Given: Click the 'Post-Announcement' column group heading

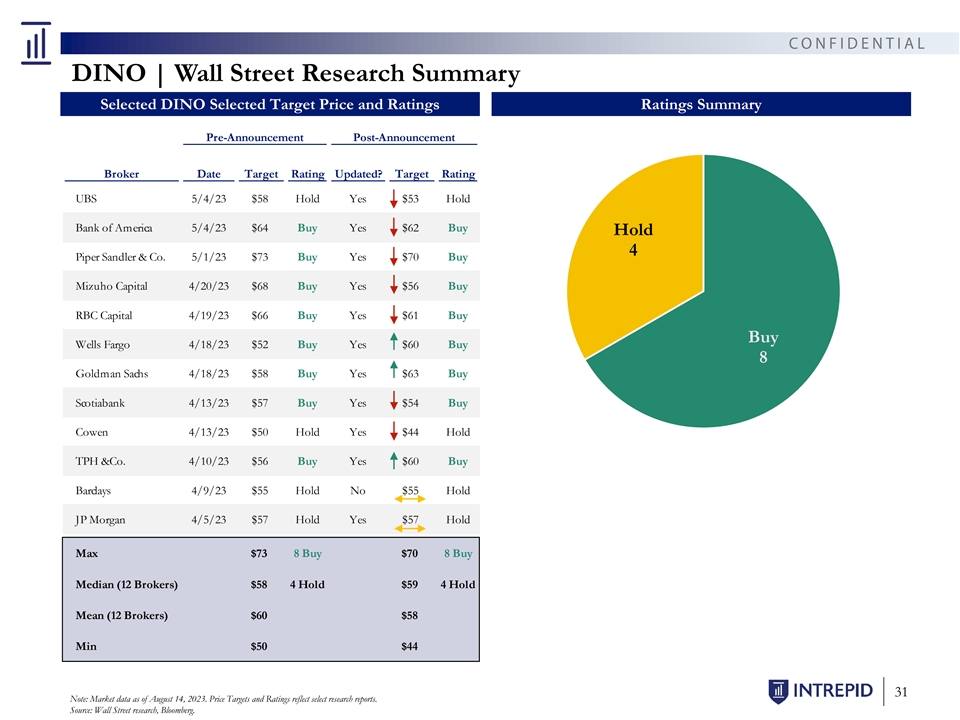Looking at the screenshot, I should click(x=404, y=138).
